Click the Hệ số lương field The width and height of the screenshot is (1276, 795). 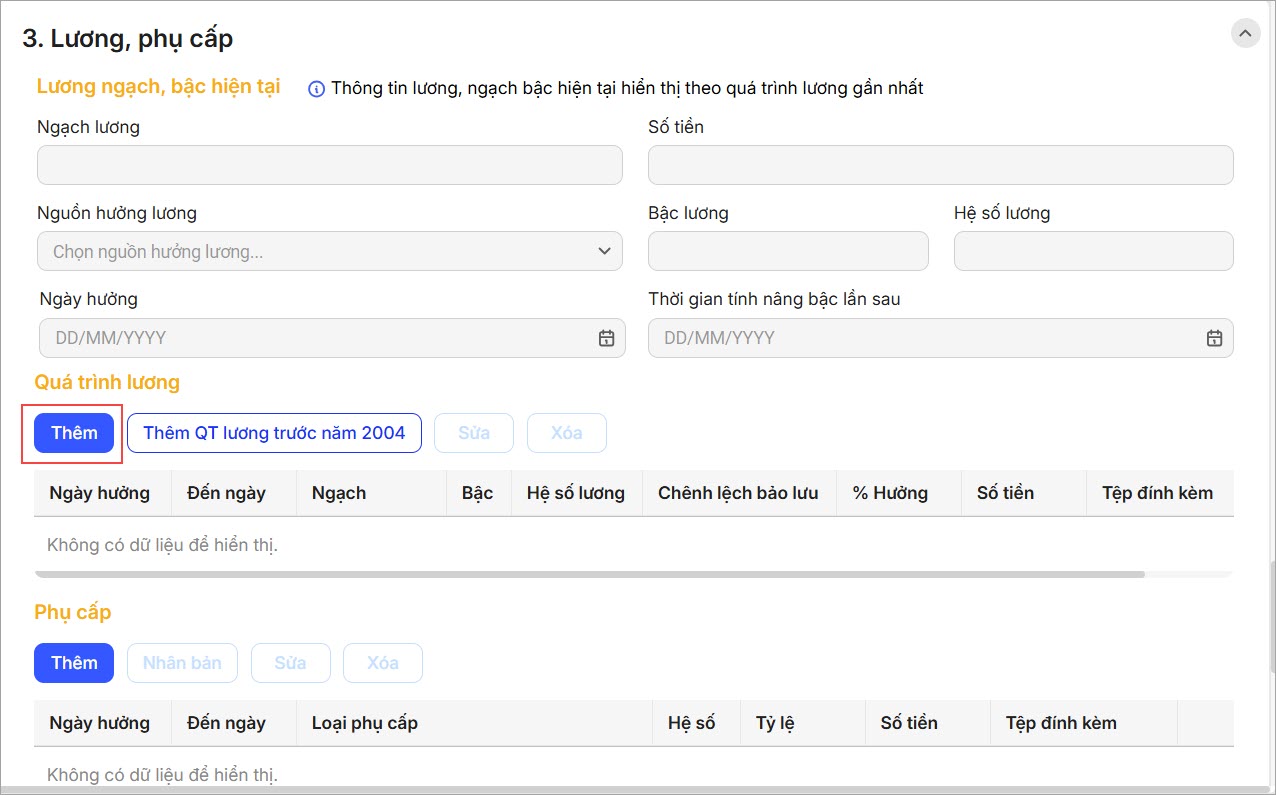pyautogui.click(x=1093, y=251)
